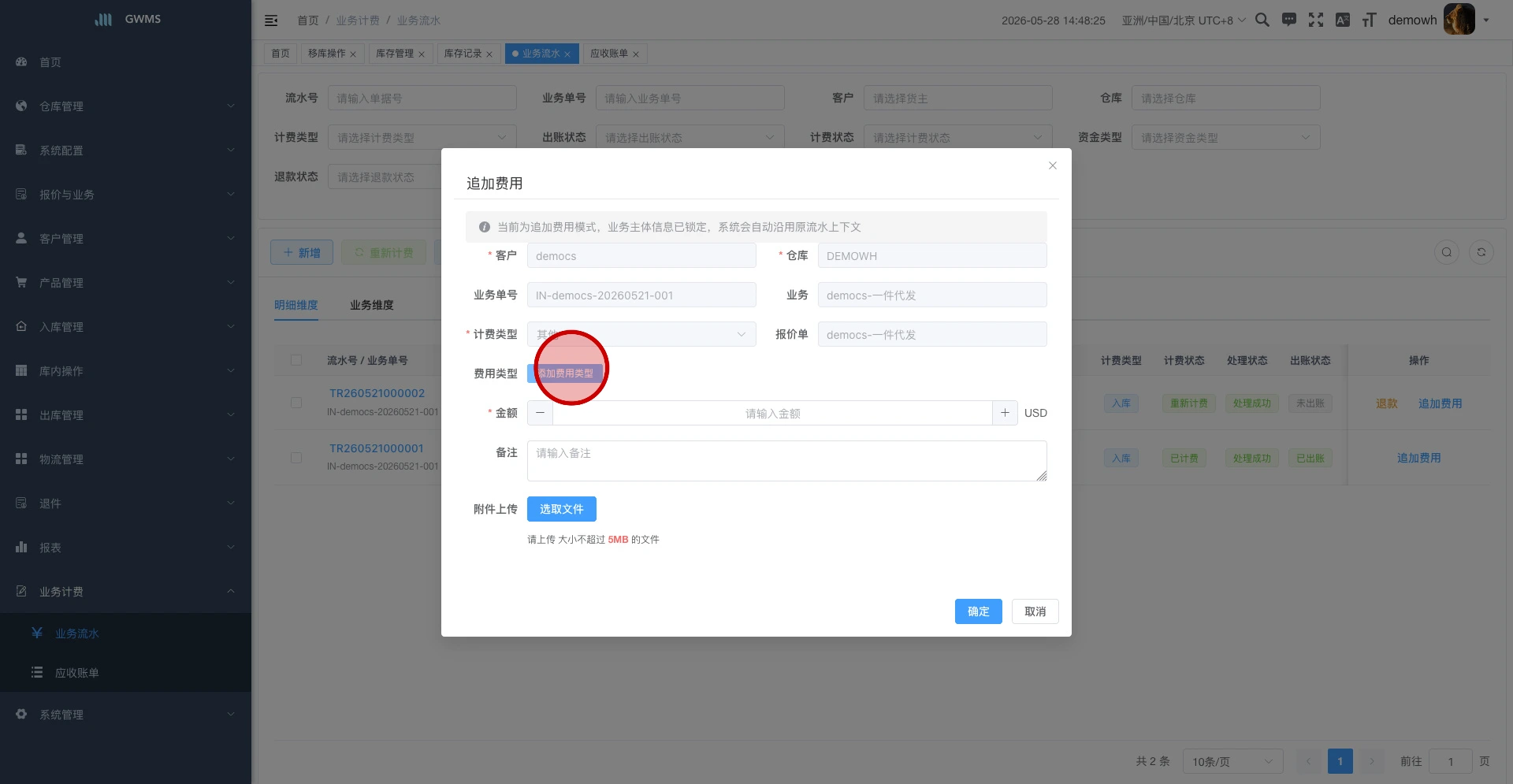Expand 物流管理 sidebar menu

coord(126,459)
